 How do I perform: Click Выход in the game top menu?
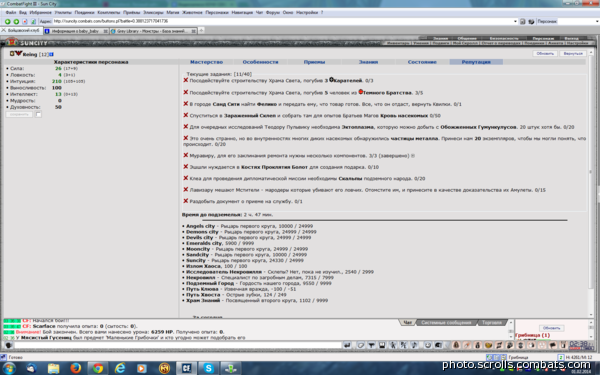(571, 38)
